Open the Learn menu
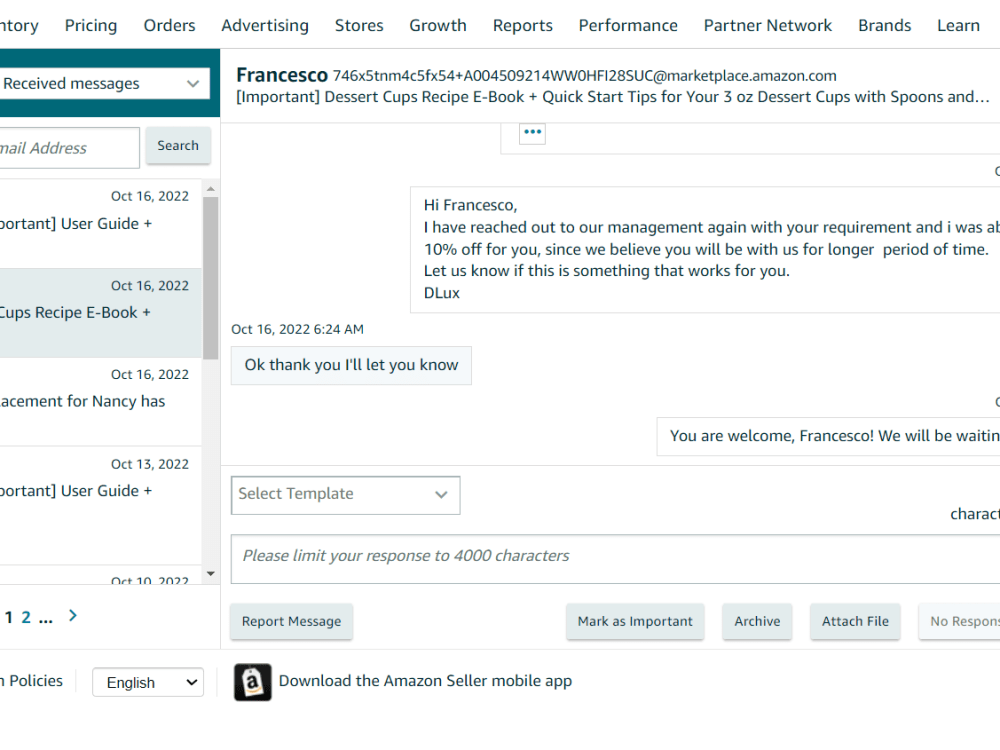 click(x=958, y=26)
